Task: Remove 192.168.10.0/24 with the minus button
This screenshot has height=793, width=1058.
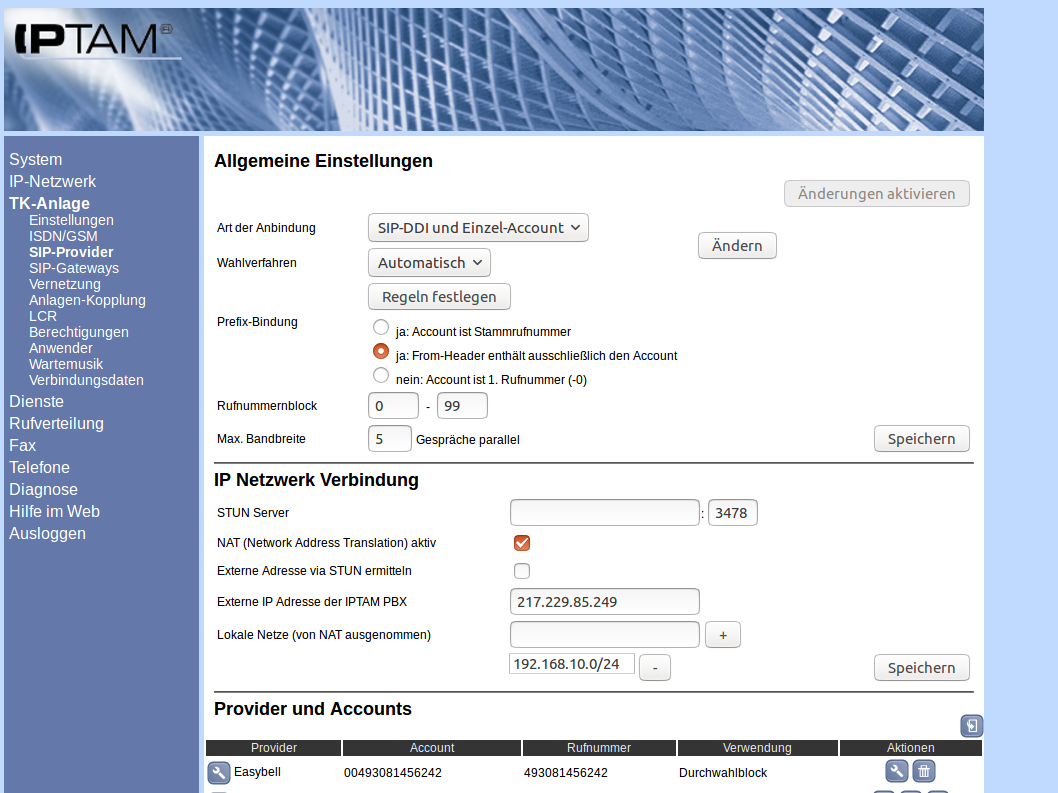Action: point(654,667)
